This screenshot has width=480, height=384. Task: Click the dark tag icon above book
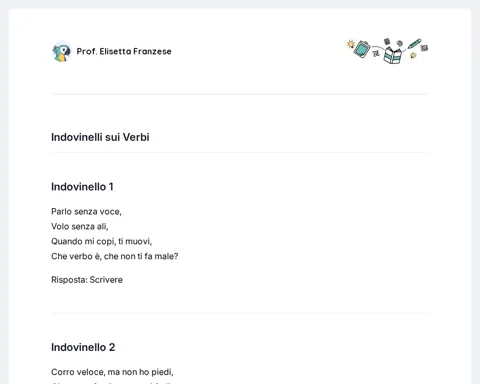click(x=387, y=41)
